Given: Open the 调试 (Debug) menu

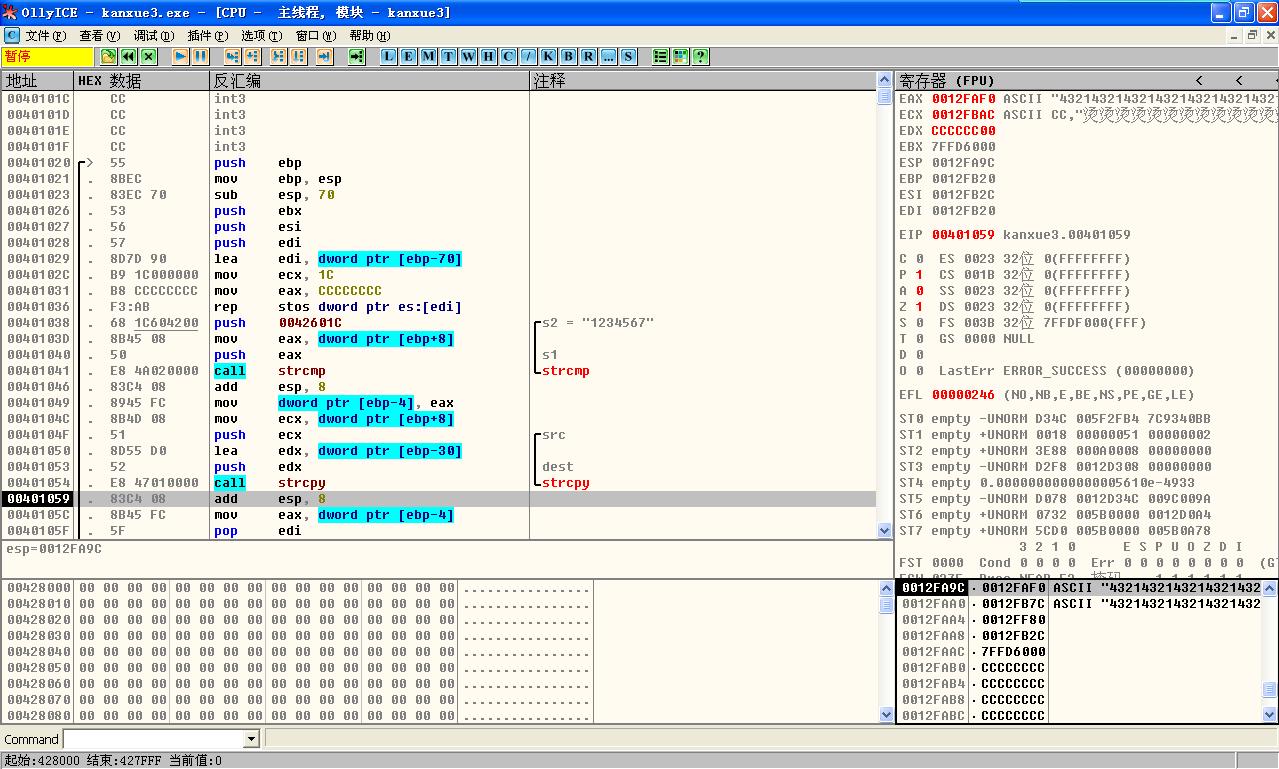Looking at the screenshot, I should (154, 36).
